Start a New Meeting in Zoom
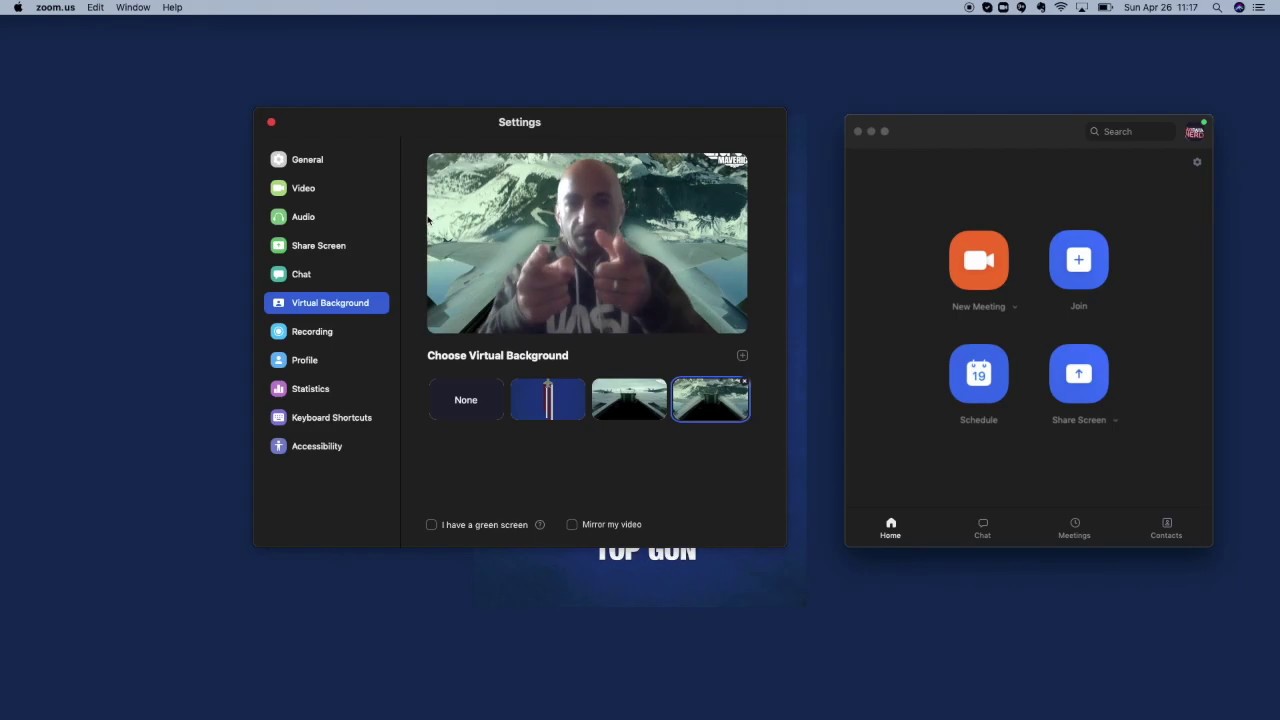This screenshot has width=1280, height=720. click(x=979, y=260)
